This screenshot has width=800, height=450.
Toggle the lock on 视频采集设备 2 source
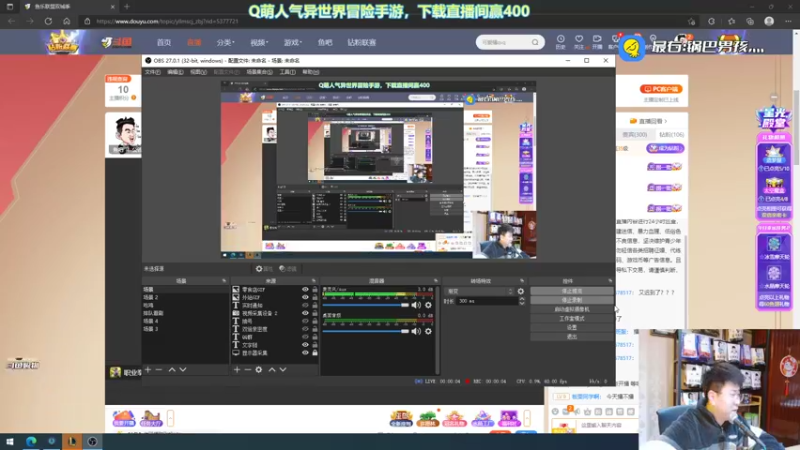(x=315, y=313)
